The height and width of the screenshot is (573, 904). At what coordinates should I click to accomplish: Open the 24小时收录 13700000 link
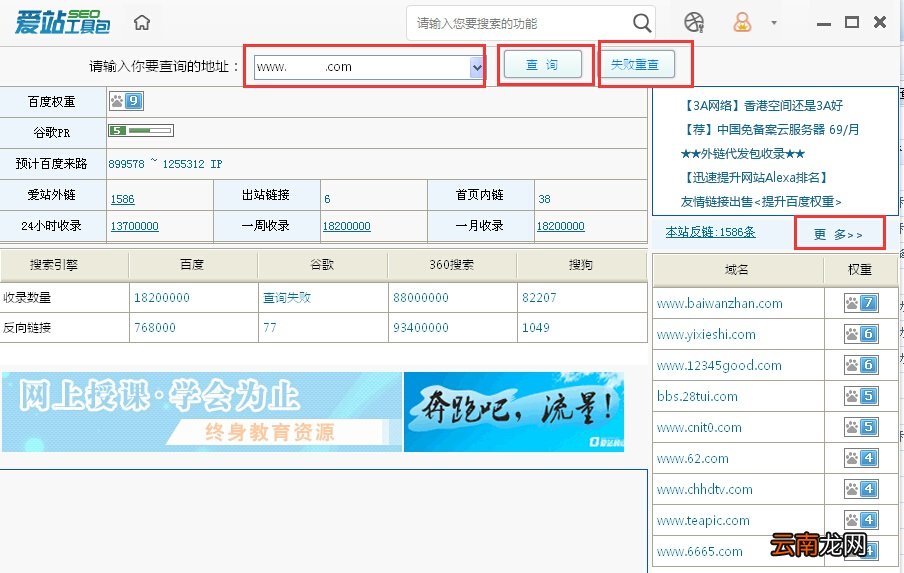click(x=134, y=226)
